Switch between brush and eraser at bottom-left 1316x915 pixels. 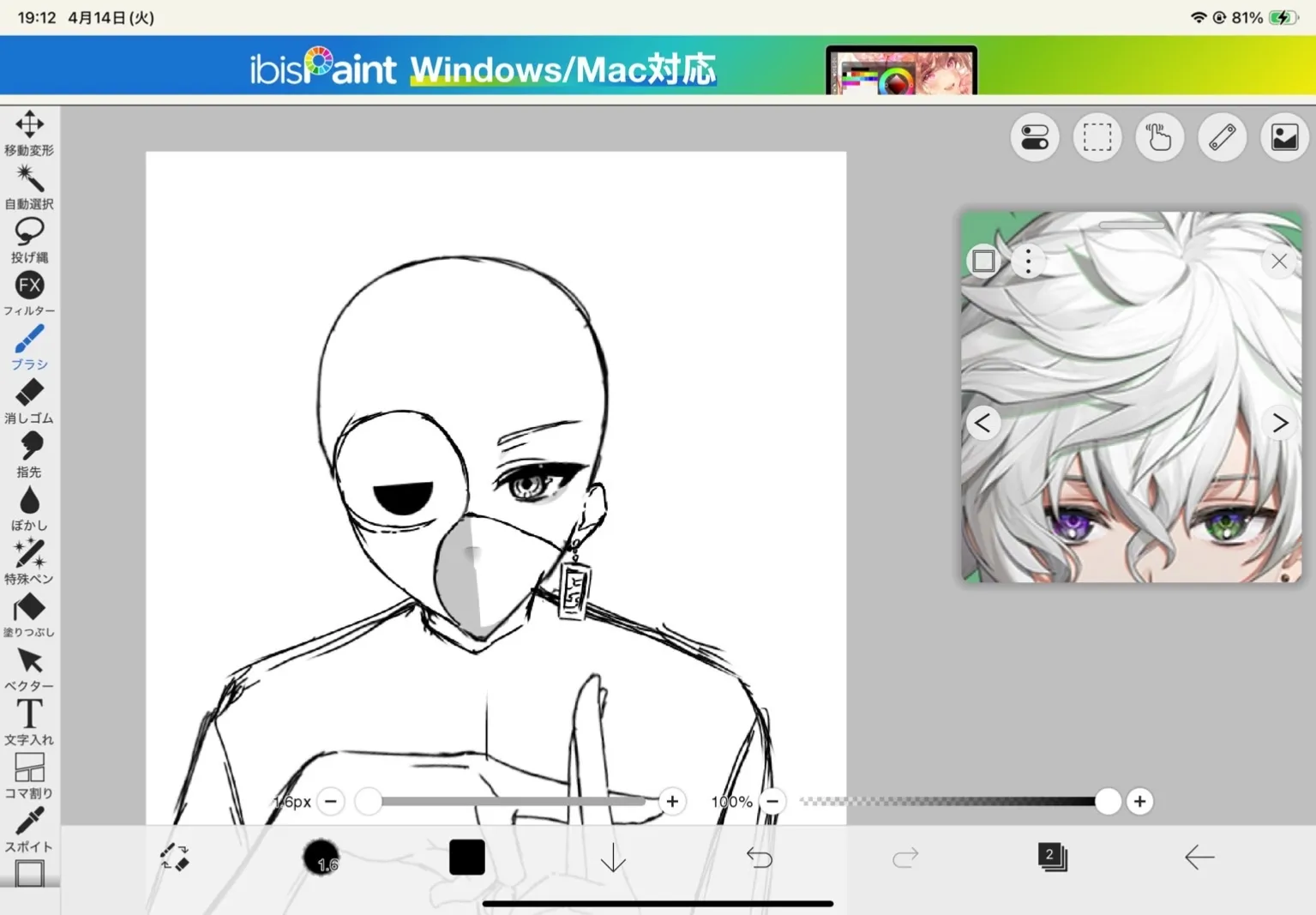point(175,857)
